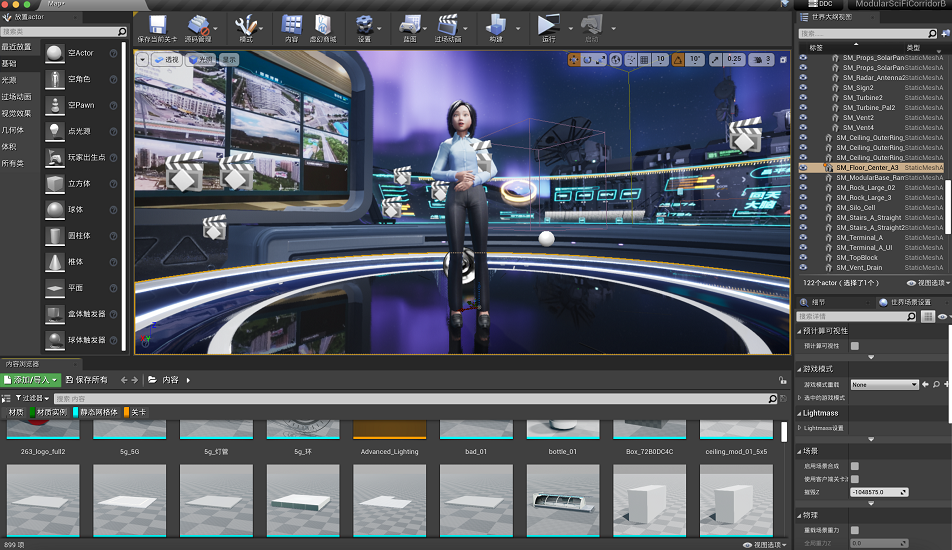
Task: Click the 保存所有 button
Action: 86,380
